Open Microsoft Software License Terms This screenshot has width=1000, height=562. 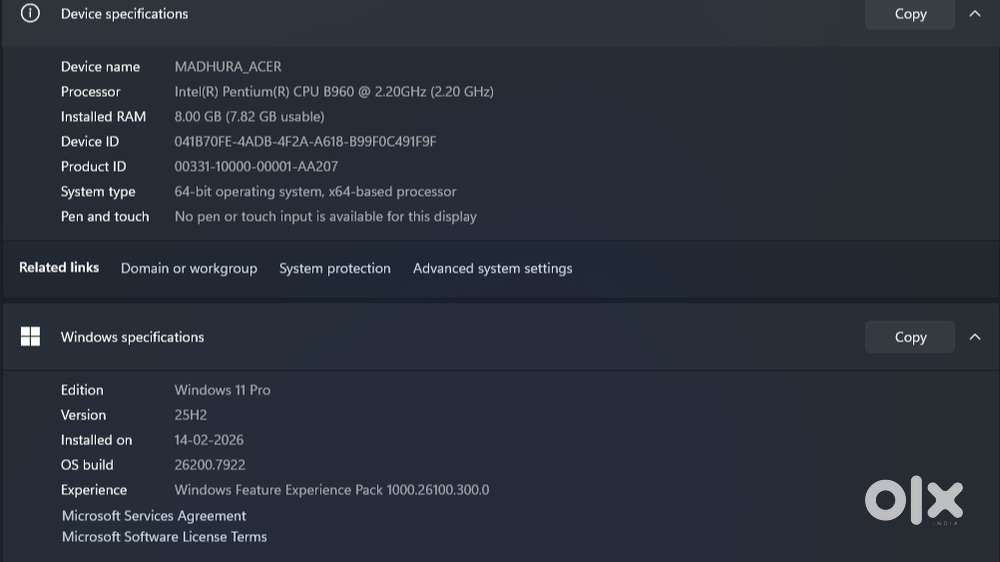tap(165, 537)
